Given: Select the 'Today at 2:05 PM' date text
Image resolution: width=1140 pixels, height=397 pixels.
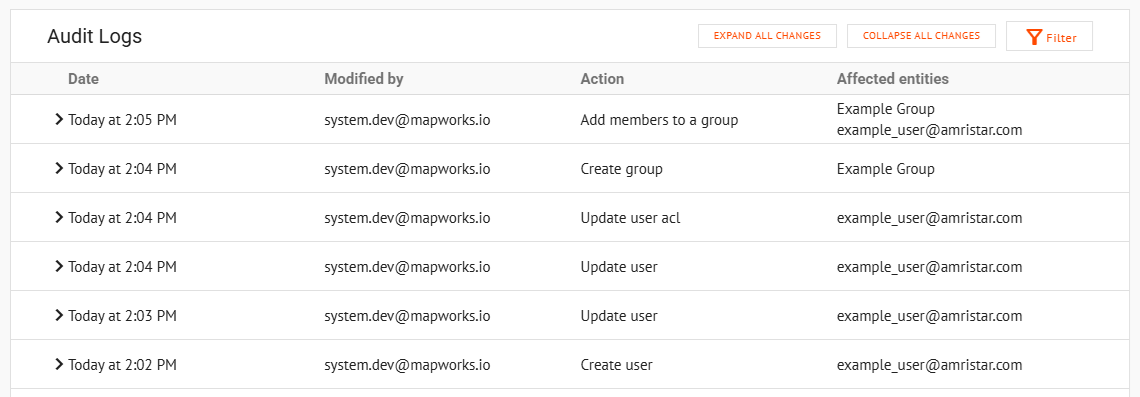Looking at the screenshot, I should pos(122,120).
